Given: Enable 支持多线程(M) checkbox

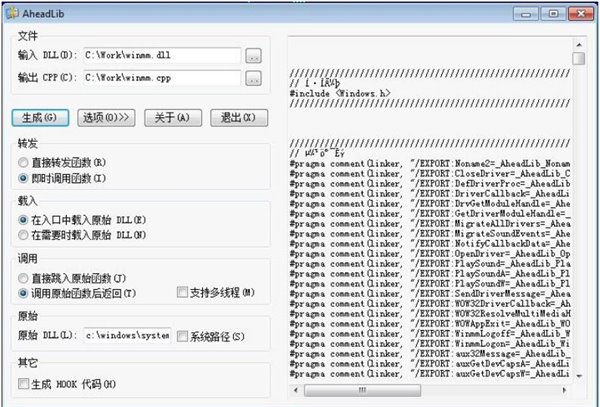Looking at the screenshot, I should click(x=181, y=292).
